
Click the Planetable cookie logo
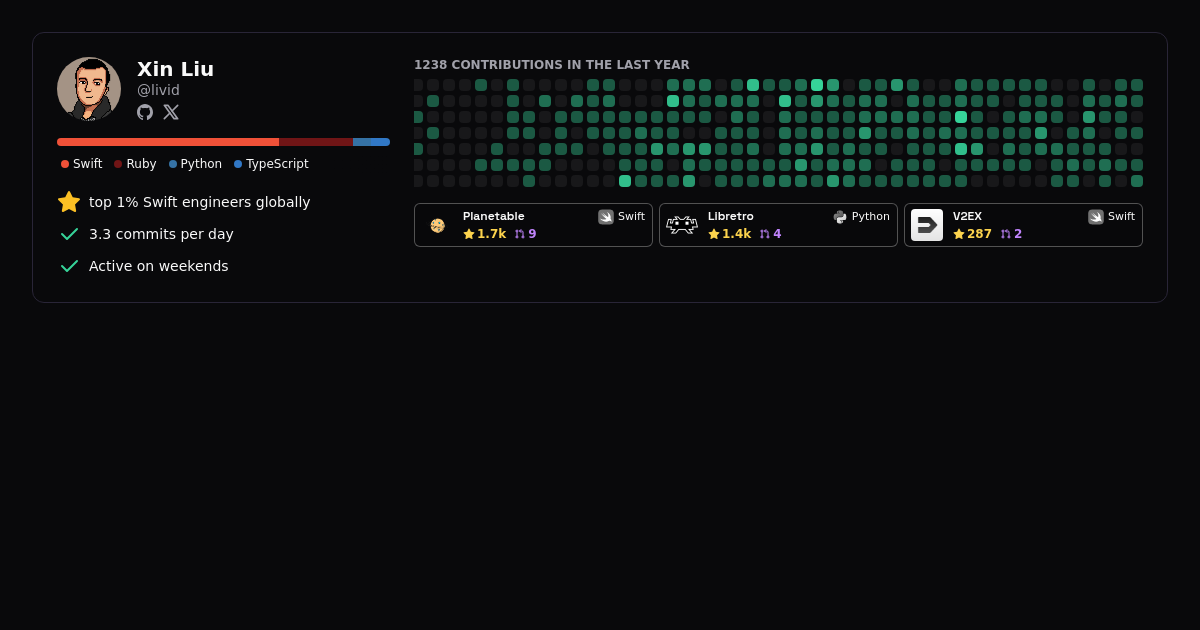pos(437,225)
